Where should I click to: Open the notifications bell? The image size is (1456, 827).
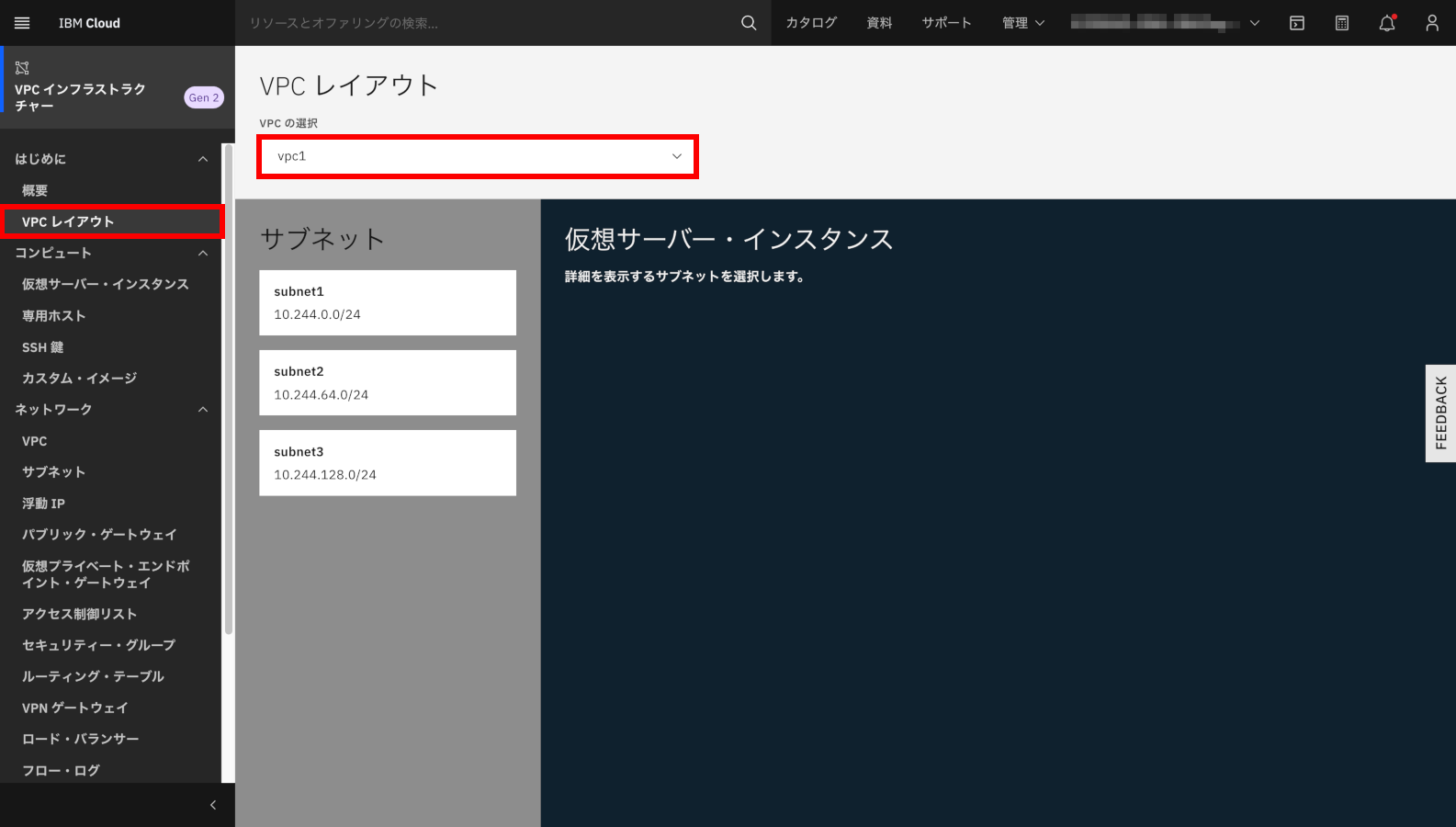pyautogui.click(x=1387, y=23)
